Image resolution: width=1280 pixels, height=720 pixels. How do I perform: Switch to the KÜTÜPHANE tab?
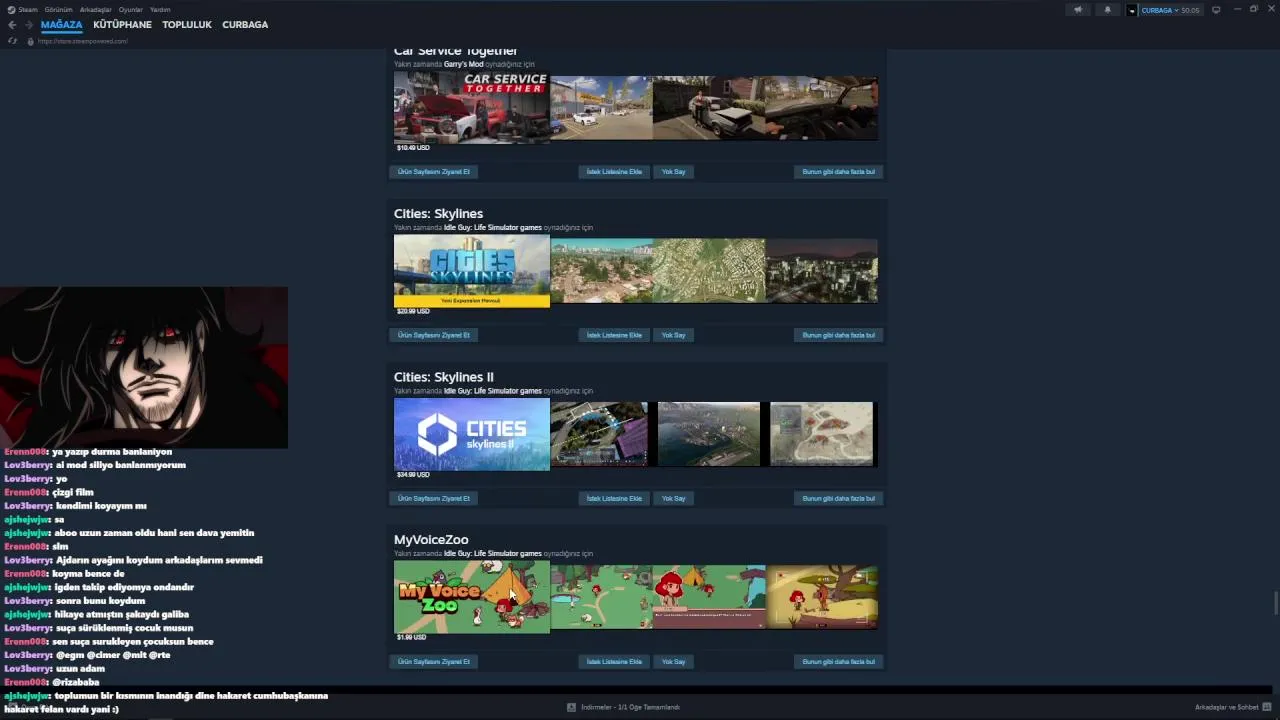pyautogui.click(x=123, y=25)
